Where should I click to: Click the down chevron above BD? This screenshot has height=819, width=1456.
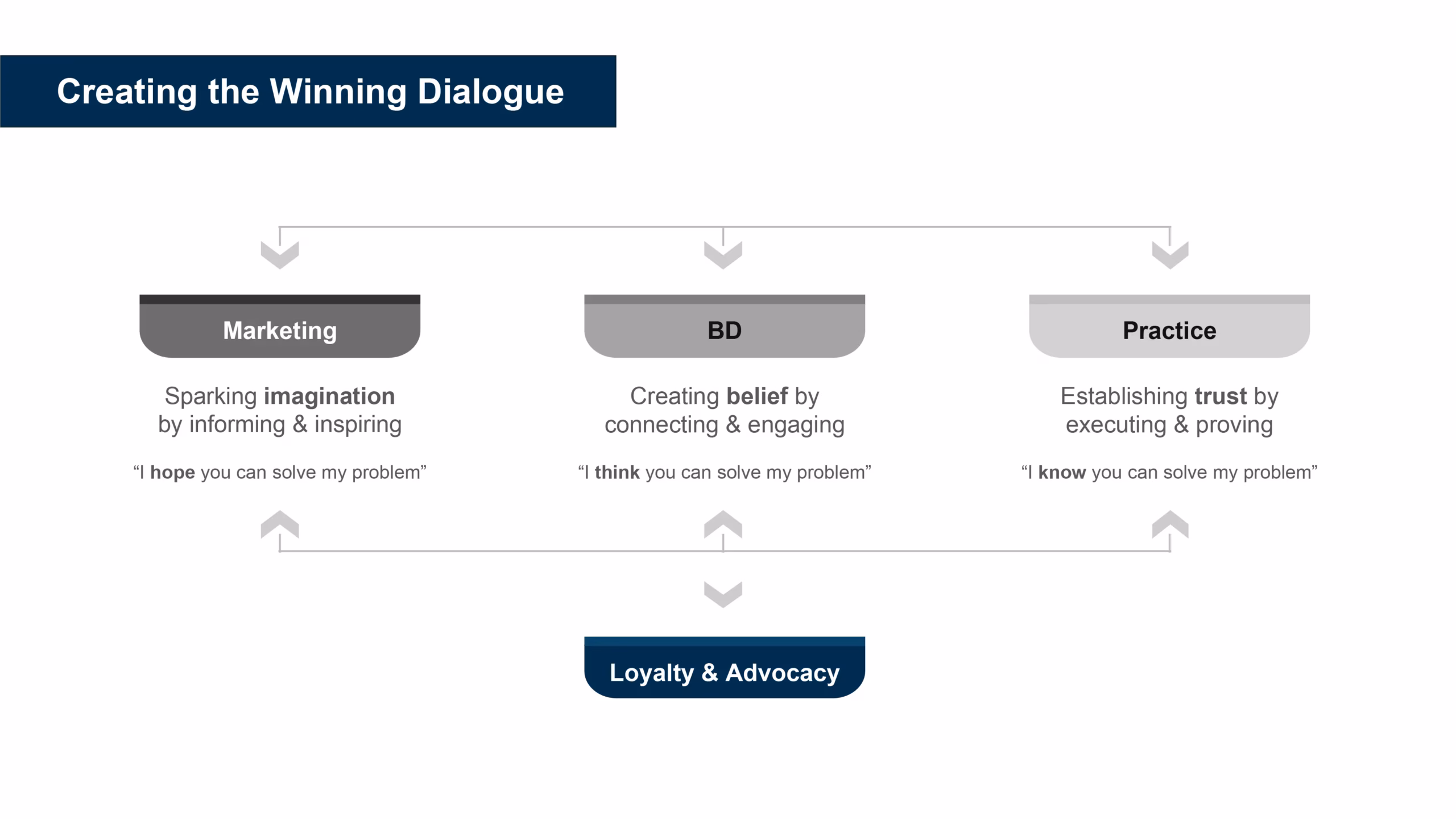[x=723, y=255]
